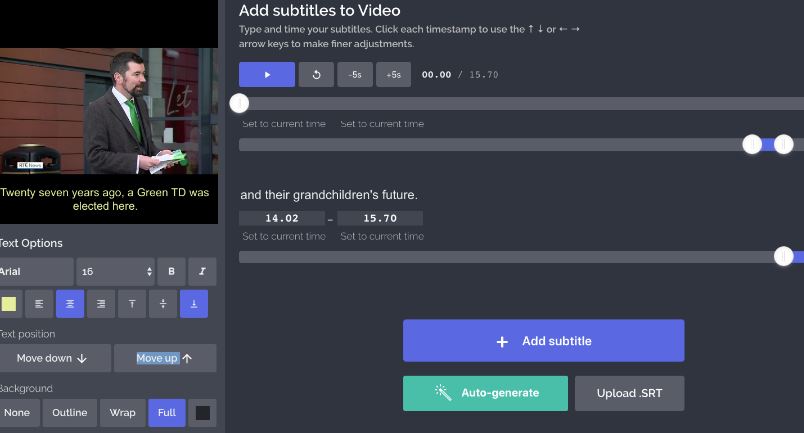The width and height of the screenshot is (804, 433).
Task: Open the dark background color swatch
Action: [x=203, y=412]
